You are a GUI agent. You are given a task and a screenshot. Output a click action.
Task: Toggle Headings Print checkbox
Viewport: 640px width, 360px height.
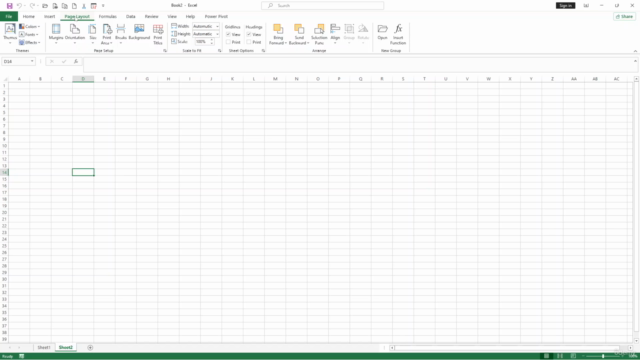pos(249,42)
